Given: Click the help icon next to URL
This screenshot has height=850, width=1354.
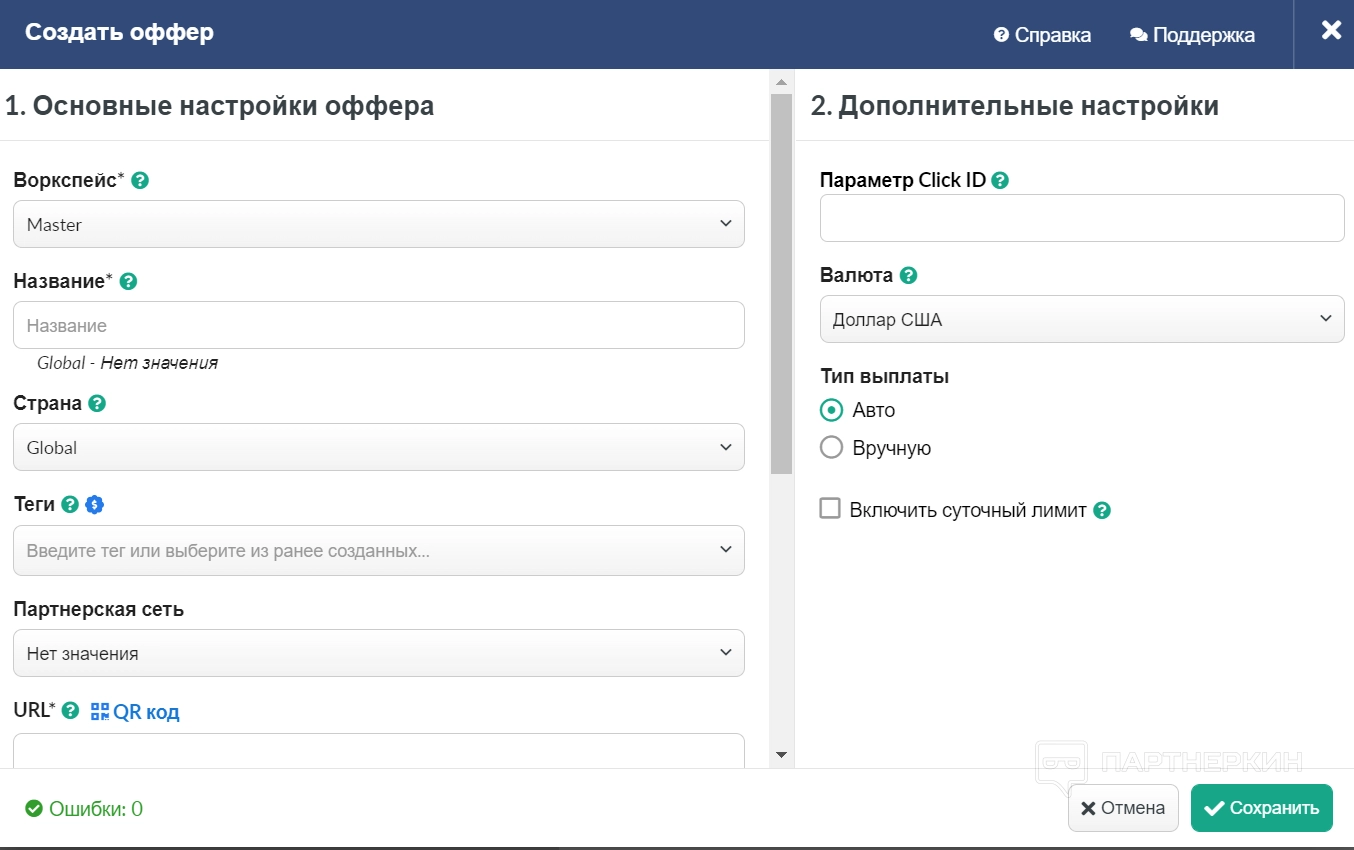Looking at the screenshot, I should (70, 711).
